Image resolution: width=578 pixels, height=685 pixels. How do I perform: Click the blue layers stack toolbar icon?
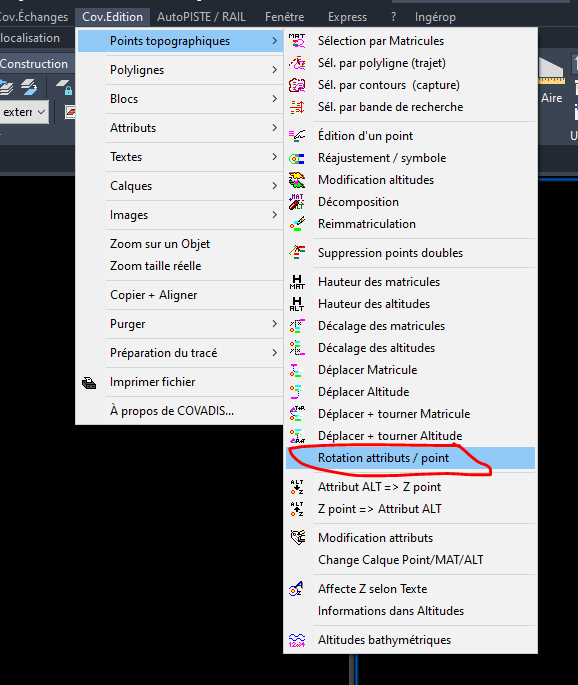[x=29, y=87]
